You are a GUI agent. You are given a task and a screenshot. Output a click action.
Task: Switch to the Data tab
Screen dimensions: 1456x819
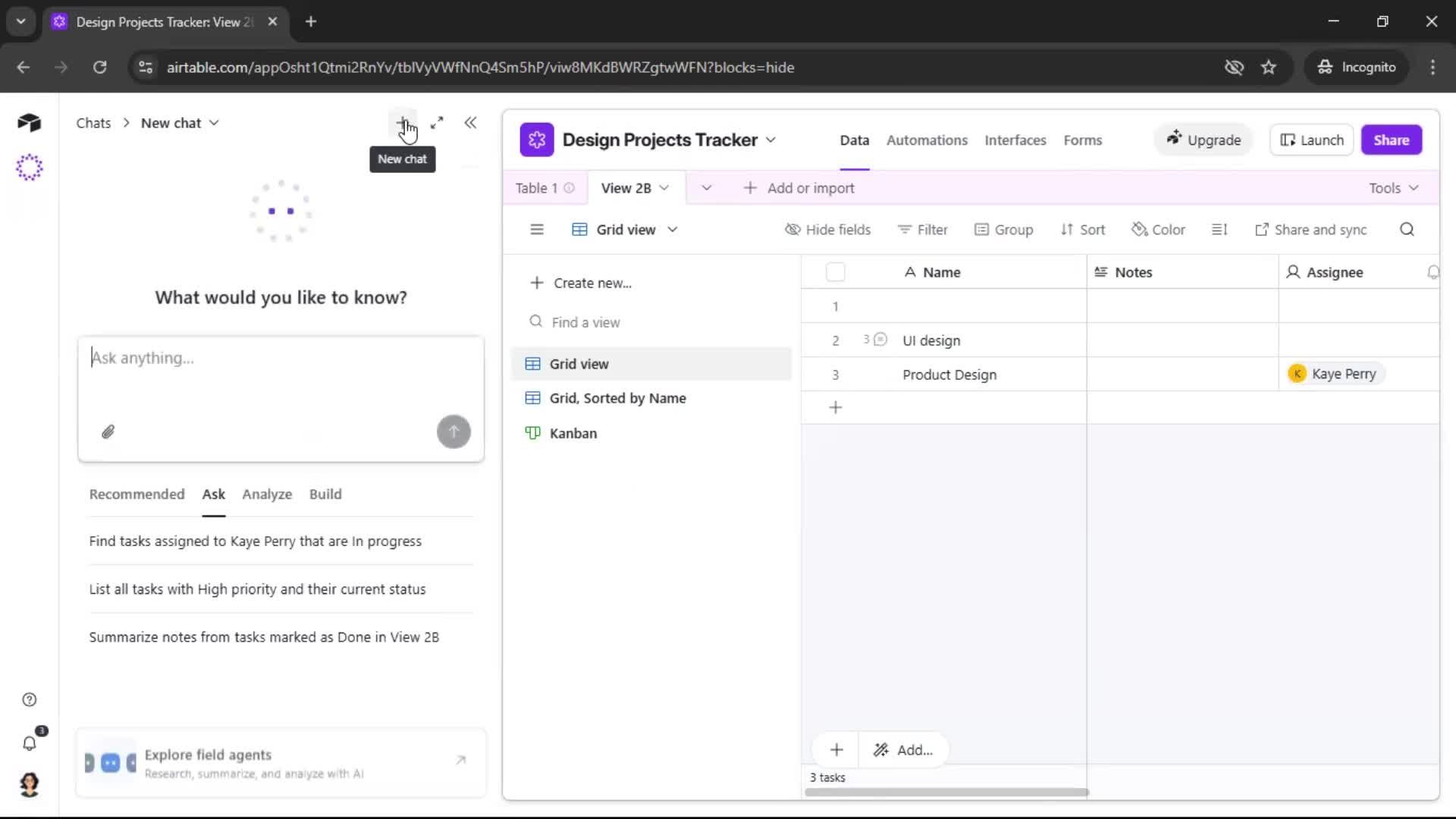coord(854,140)
